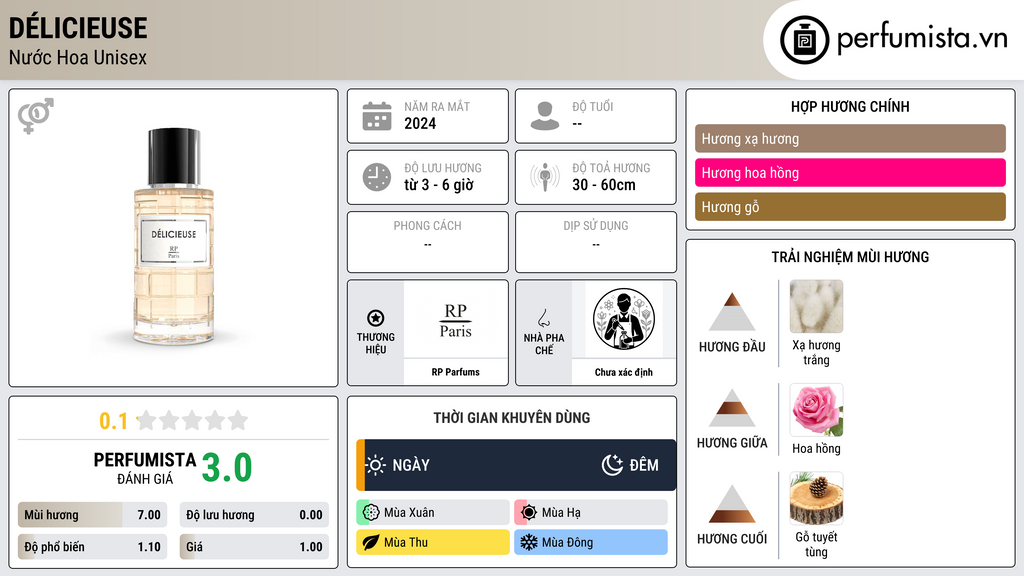Click the Đêm label in day-night bar
This screenshot has width=1024, height=576.
tap(644, 465)
